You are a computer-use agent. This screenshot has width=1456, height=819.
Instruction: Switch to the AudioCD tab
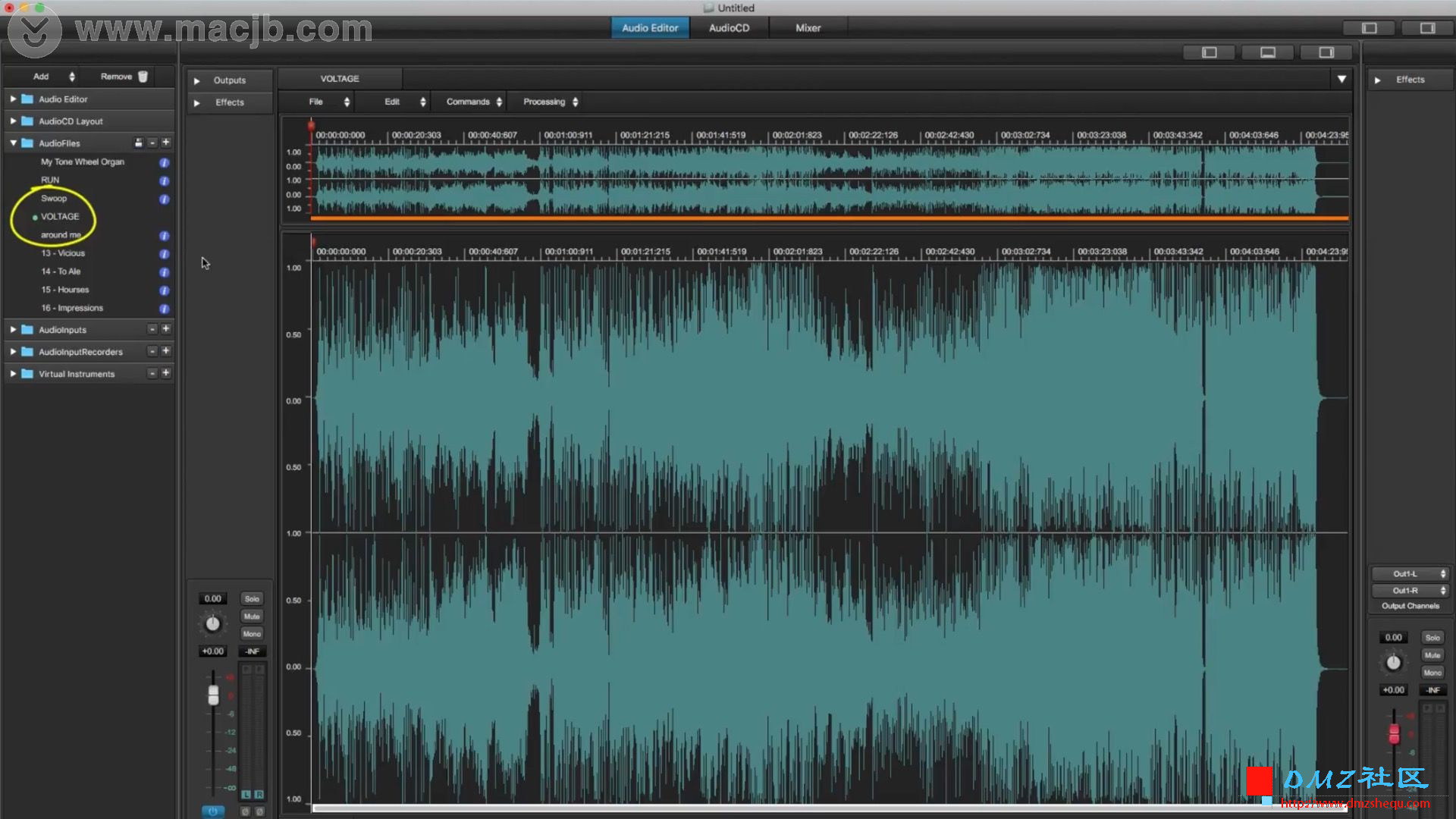click(729, 28)
